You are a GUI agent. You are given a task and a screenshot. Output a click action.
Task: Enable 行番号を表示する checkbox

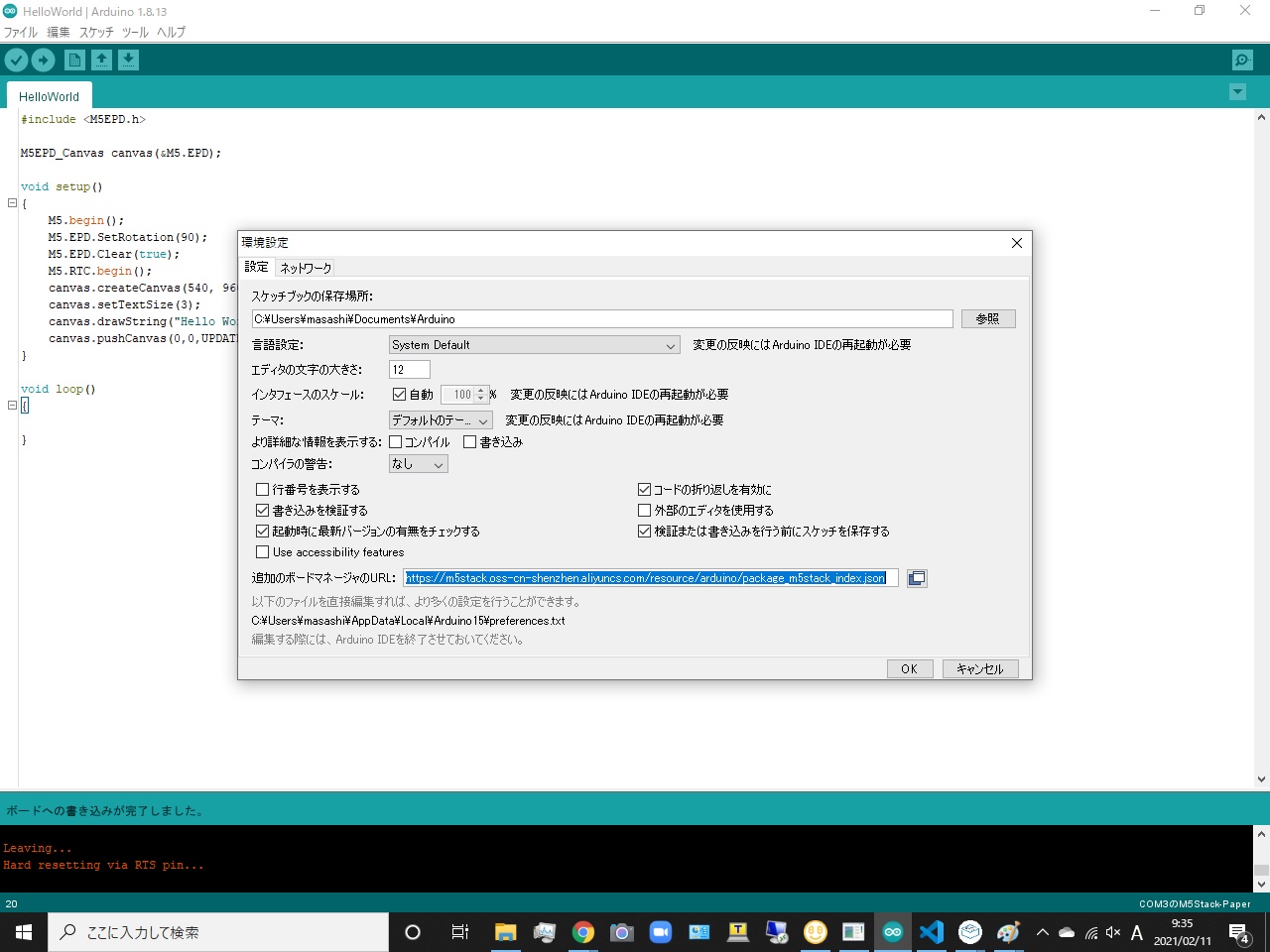[x=263, y=490]
